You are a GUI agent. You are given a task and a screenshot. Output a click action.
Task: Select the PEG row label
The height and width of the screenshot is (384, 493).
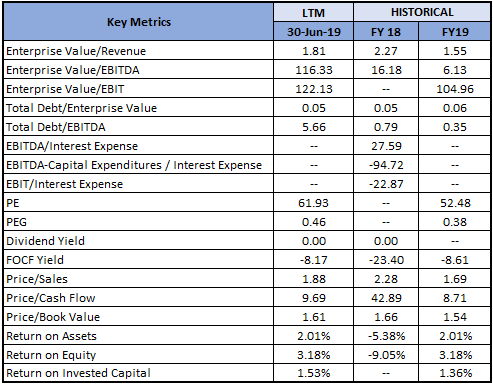[16, 222]
